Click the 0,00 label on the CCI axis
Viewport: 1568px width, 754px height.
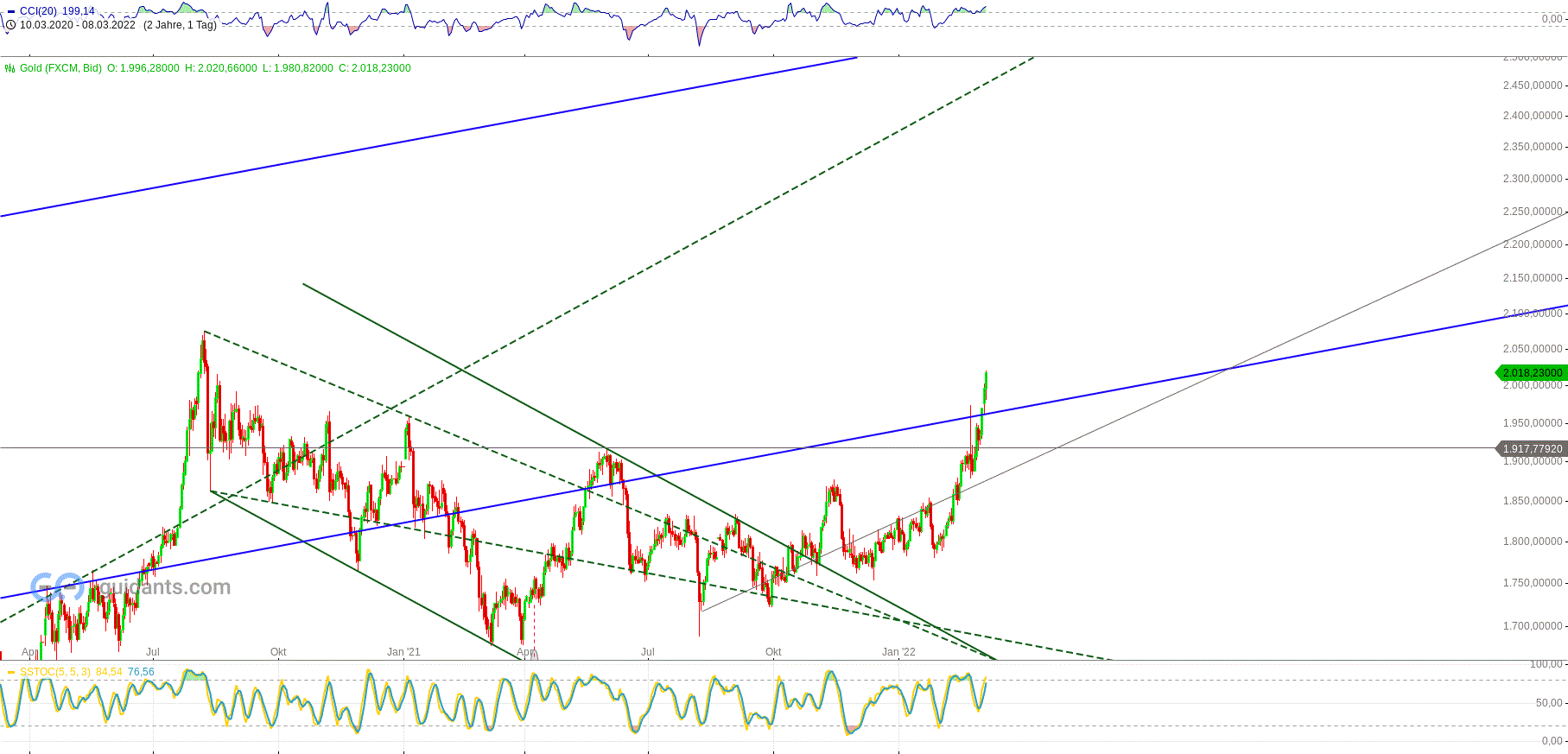point(1552,19)
